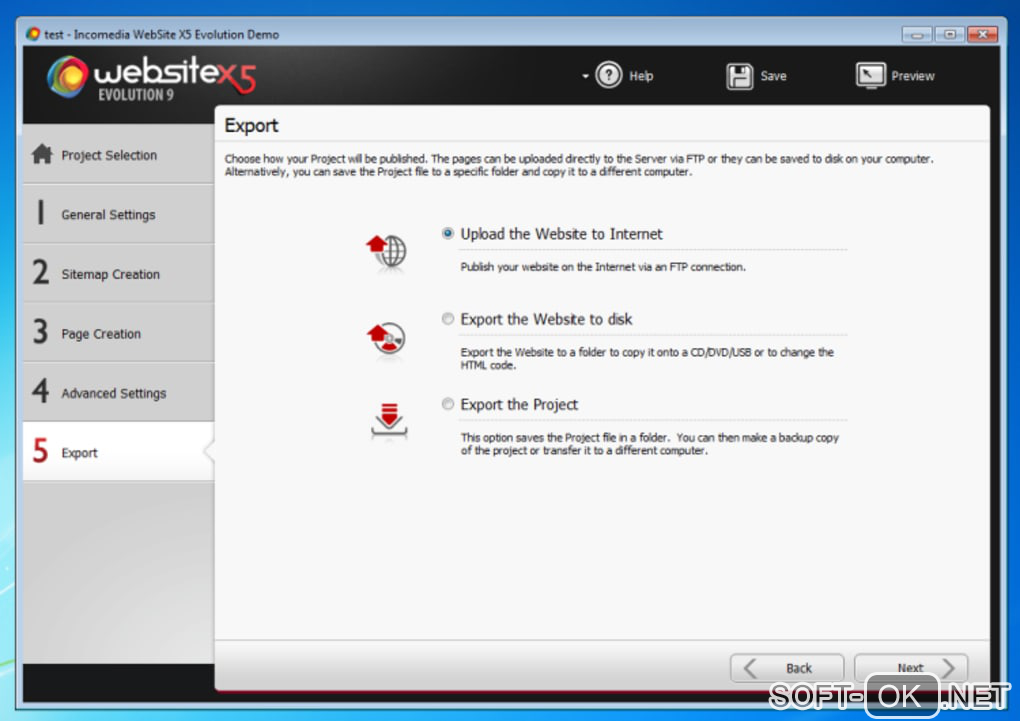
Task: Click the Preview label in the toolbar
Action: (913, 76)
